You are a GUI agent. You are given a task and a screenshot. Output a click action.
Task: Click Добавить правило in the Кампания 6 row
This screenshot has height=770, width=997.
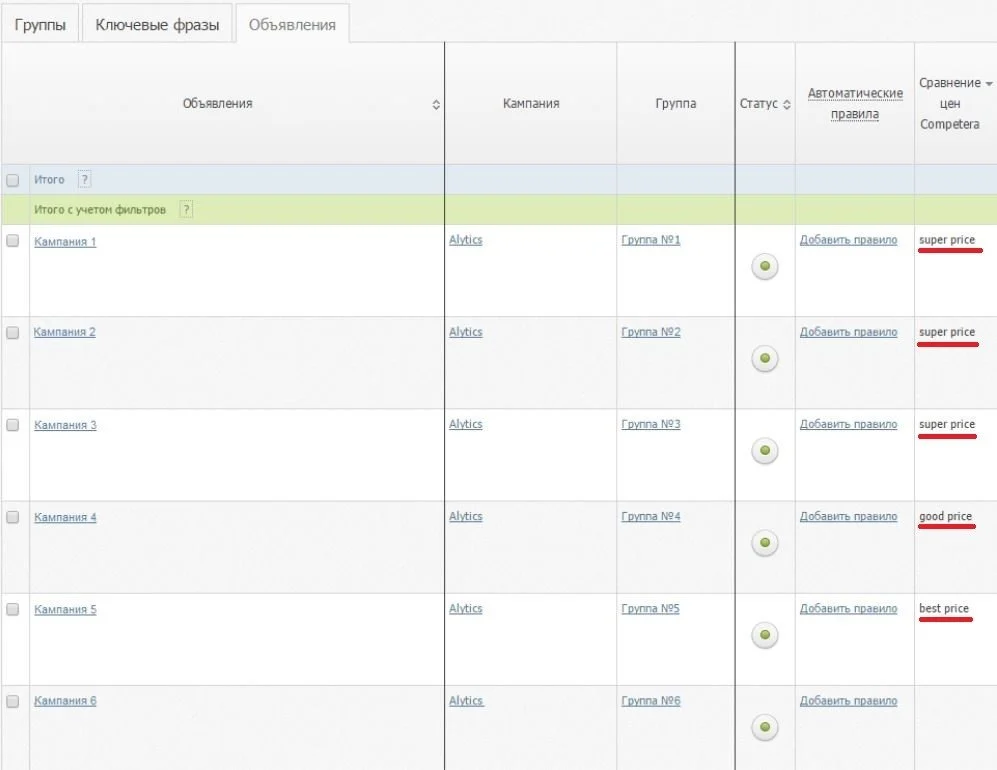click(849, 701)
